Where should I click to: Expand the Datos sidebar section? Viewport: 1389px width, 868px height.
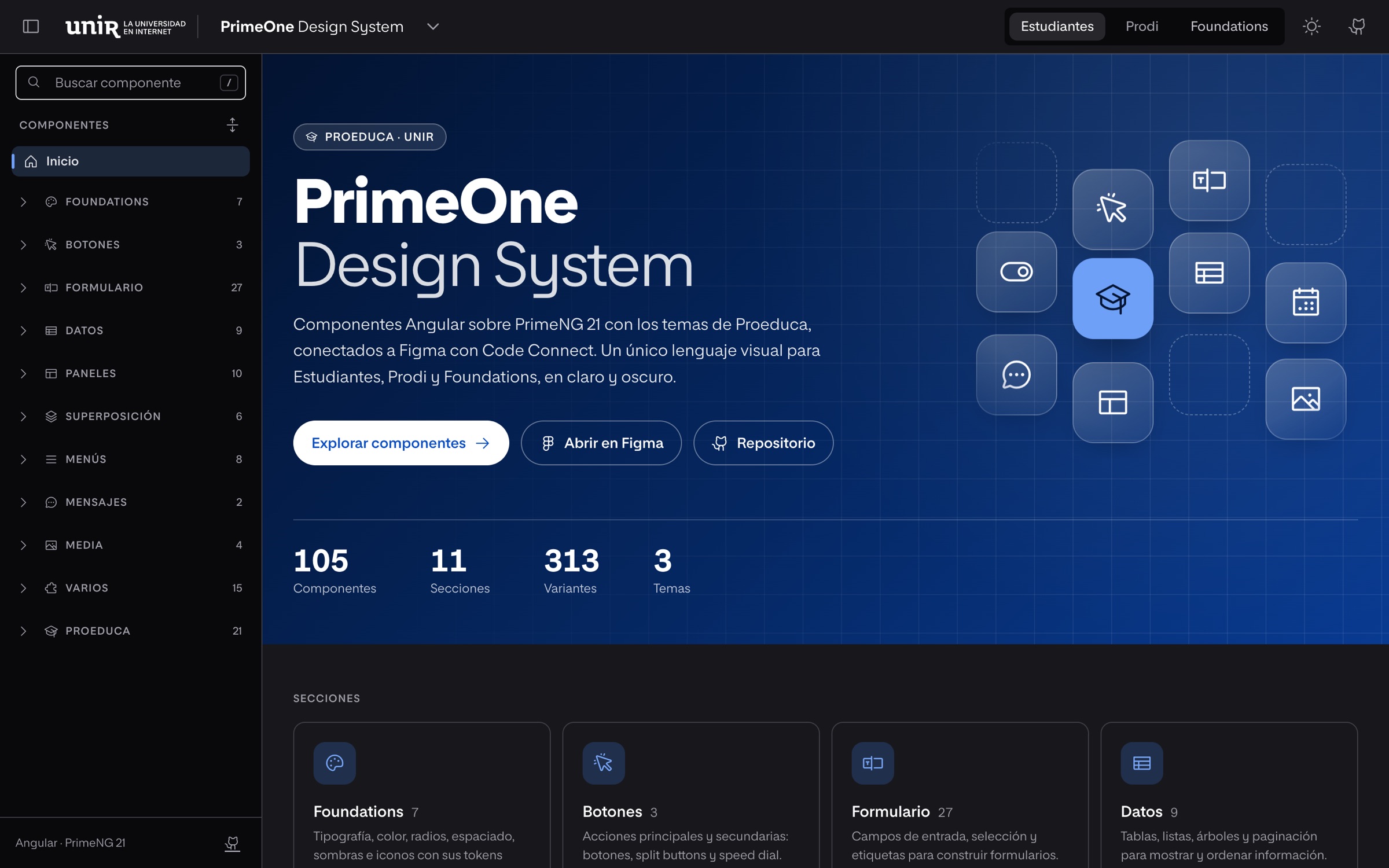coord(131,330)
